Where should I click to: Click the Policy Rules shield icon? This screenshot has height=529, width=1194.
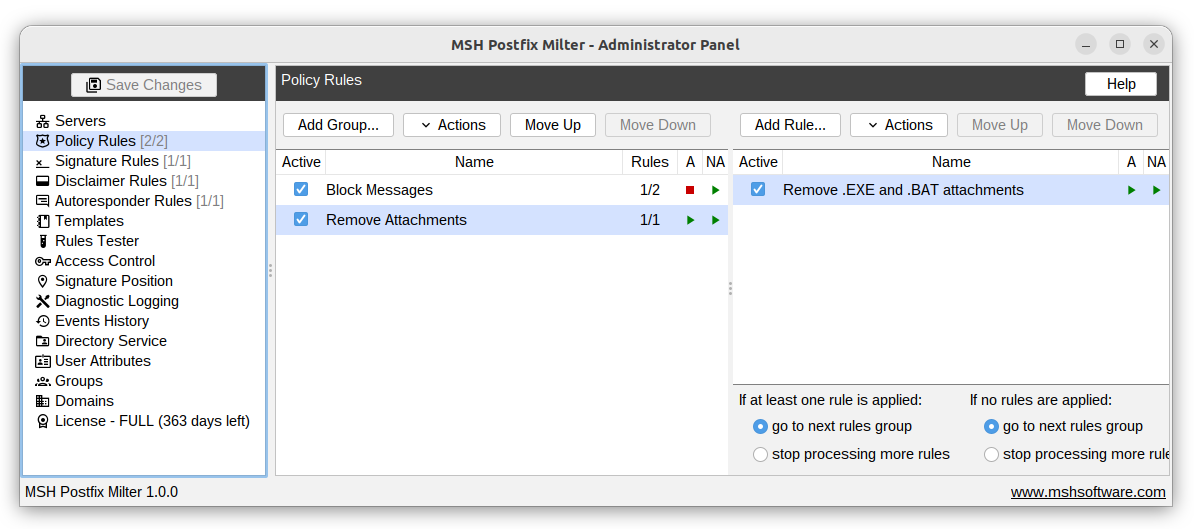click(x=43, y=141)
